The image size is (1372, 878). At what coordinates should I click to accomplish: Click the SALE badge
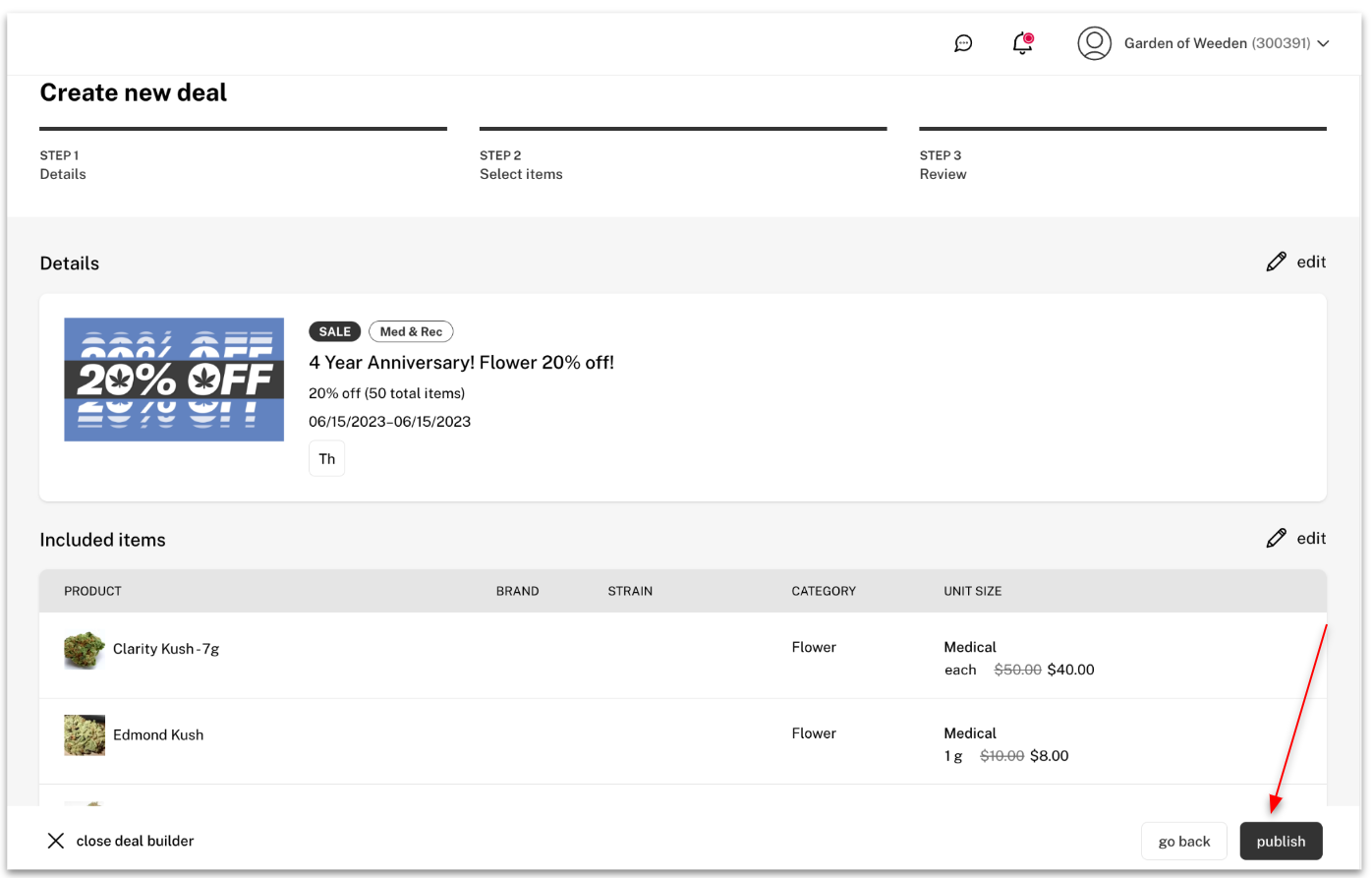point(335,331)
